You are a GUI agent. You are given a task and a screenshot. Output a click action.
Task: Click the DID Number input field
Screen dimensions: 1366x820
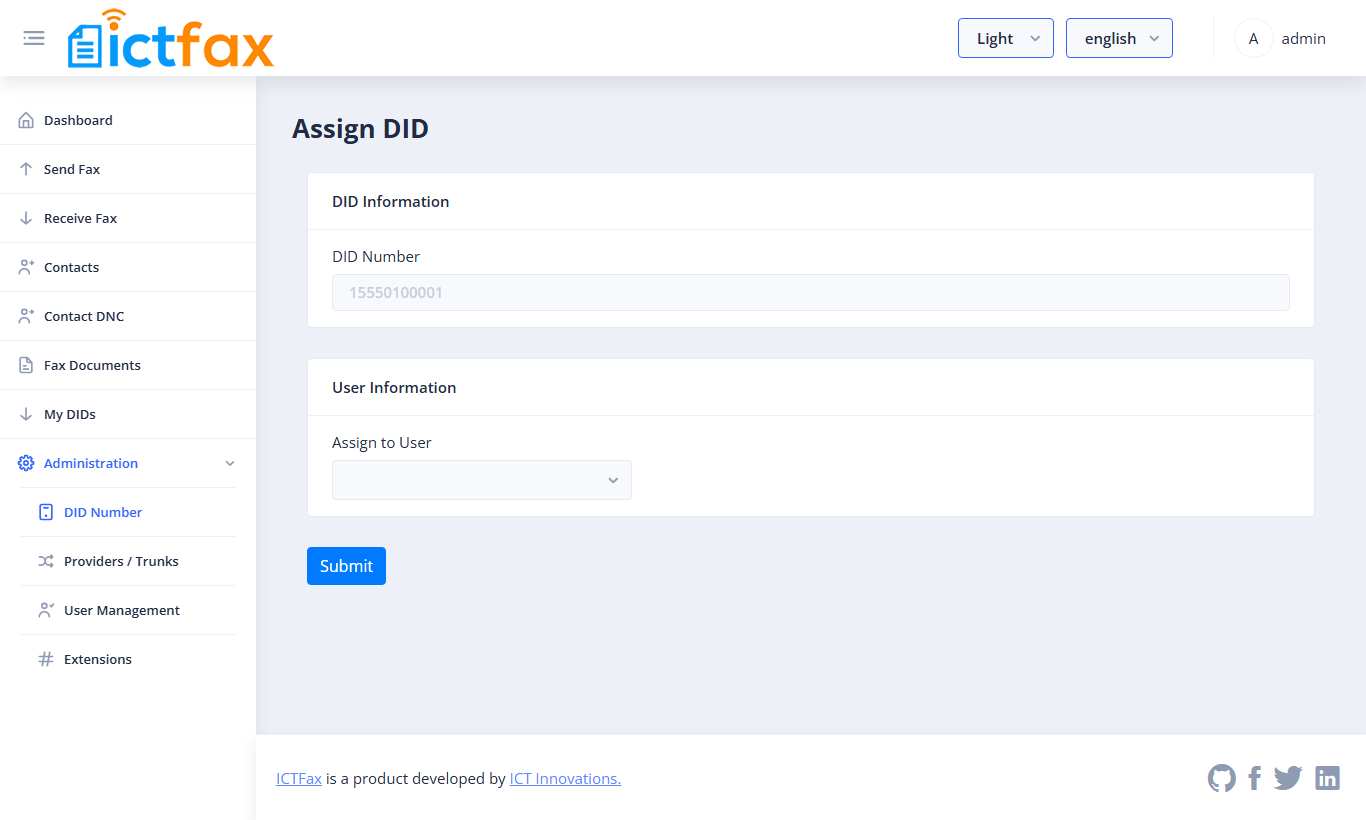click(811, 292)
